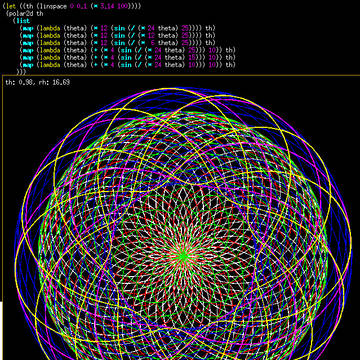Click the map line containing '(* 12 theta) 25'
Image resolution: width=360 pixels, height=360 pixels.
coord(117,36)
